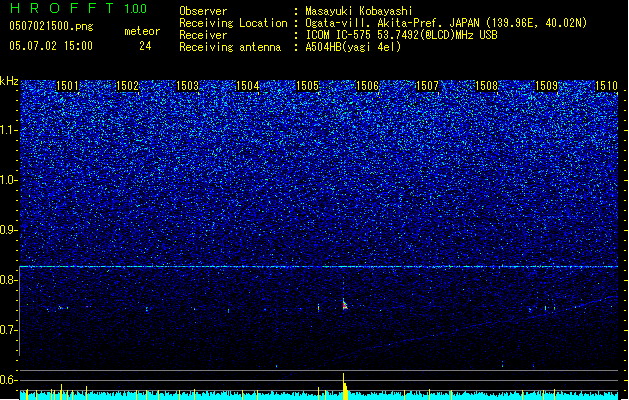Click the 'Receiving antenna' field label
The height and width of the screenshot is (400, 629).
230,47
